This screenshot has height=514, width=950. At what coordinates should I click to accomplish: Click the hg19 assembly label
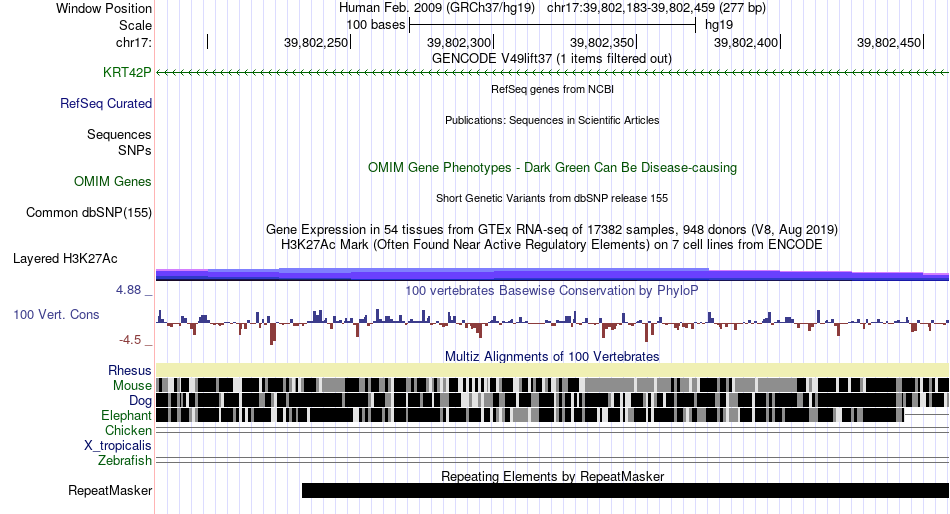719,25
